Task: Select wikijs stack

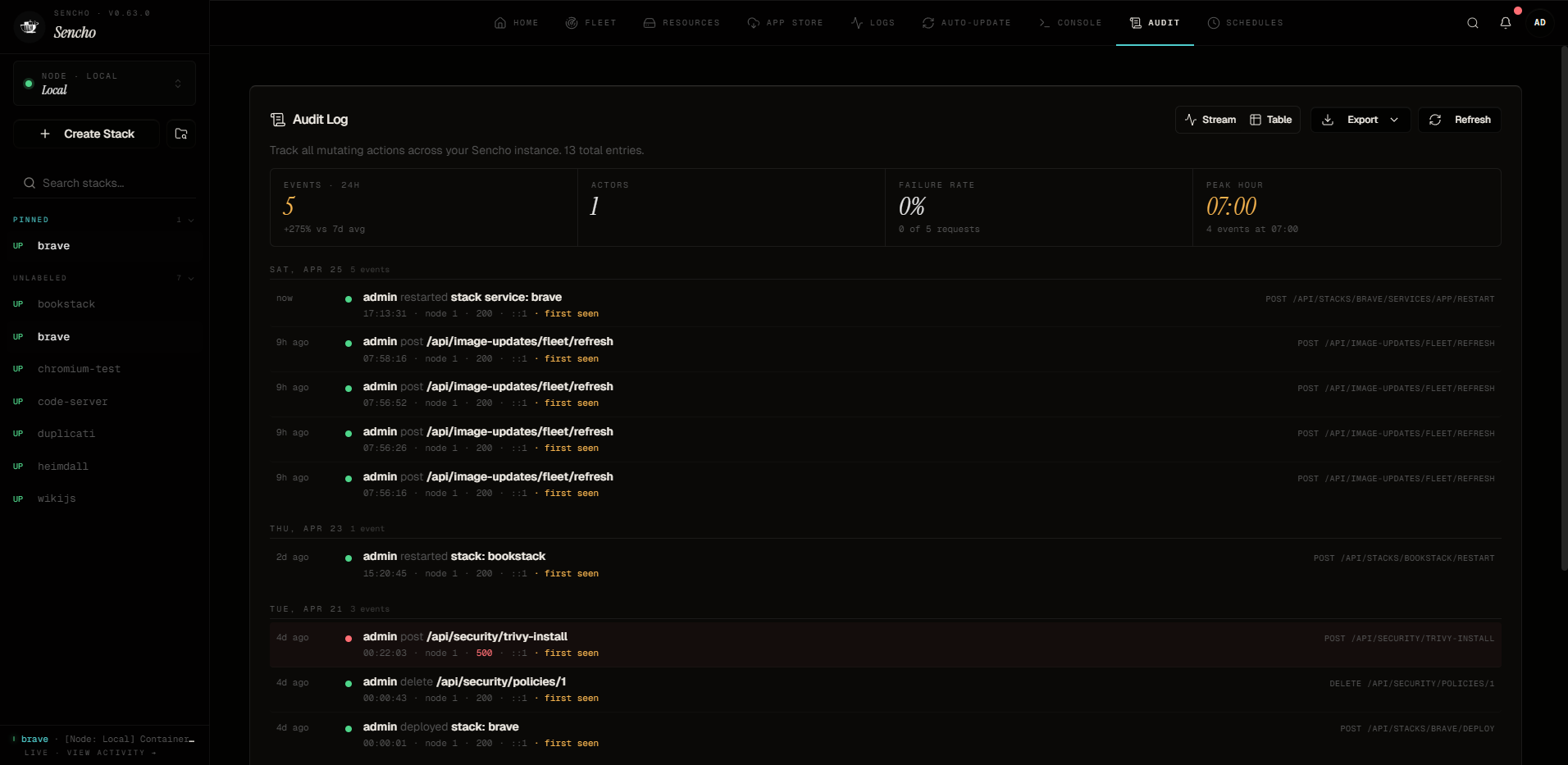Action: [x=104, y=499]
